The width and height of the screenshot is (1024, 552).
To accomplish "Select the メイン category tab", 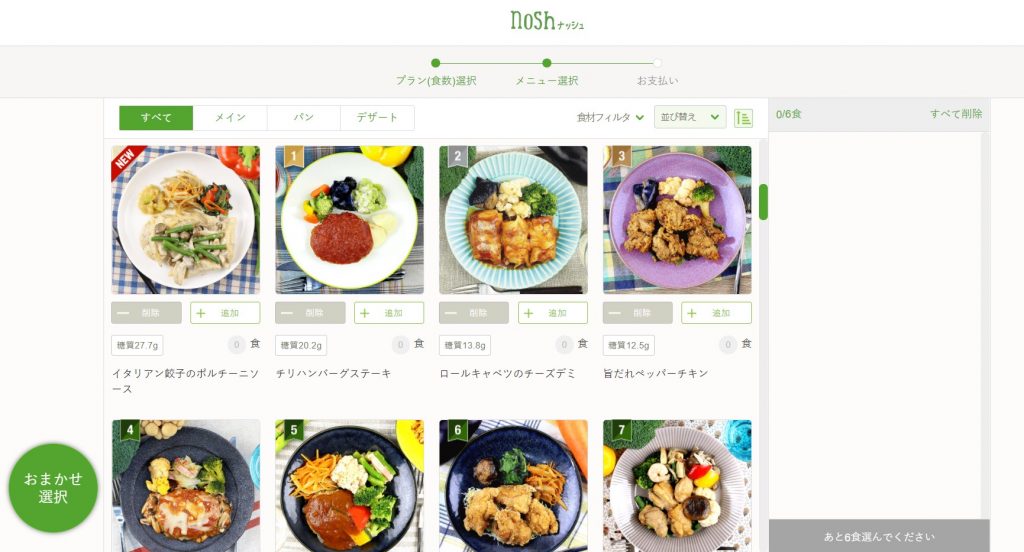I will (x=230, y=118).
